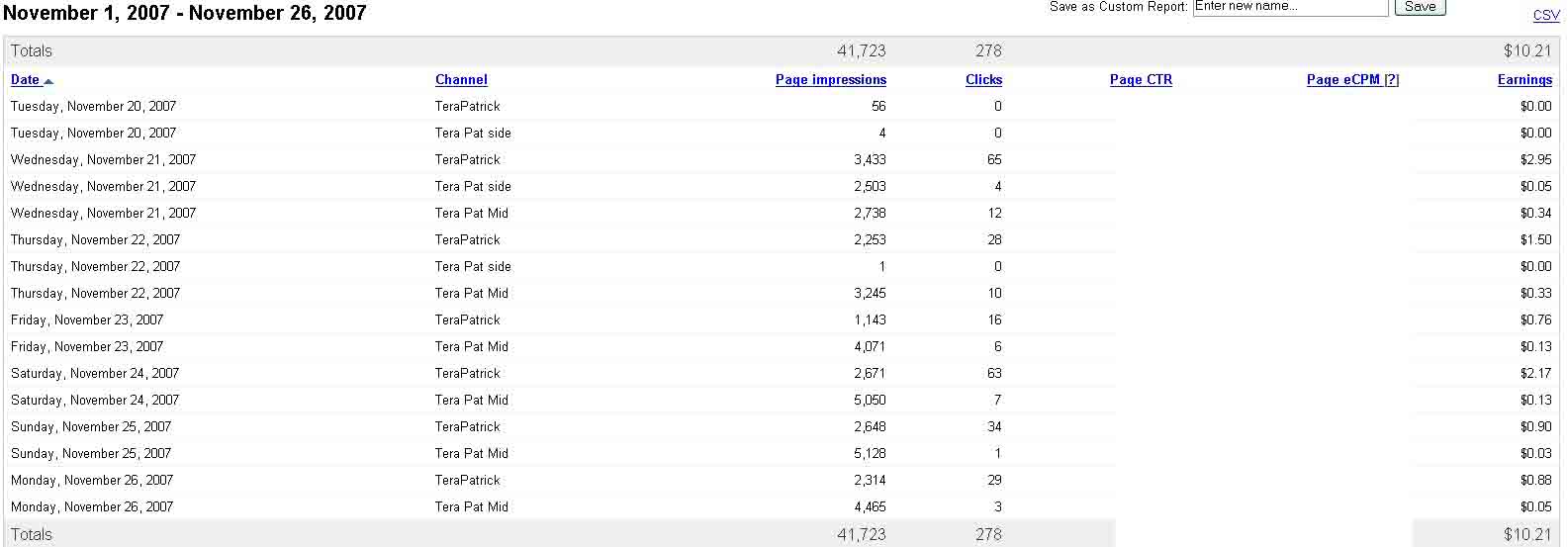Open the eCPM help question mark
1568x547 pixels.
pyautogui.click(x=1391, y=80)
